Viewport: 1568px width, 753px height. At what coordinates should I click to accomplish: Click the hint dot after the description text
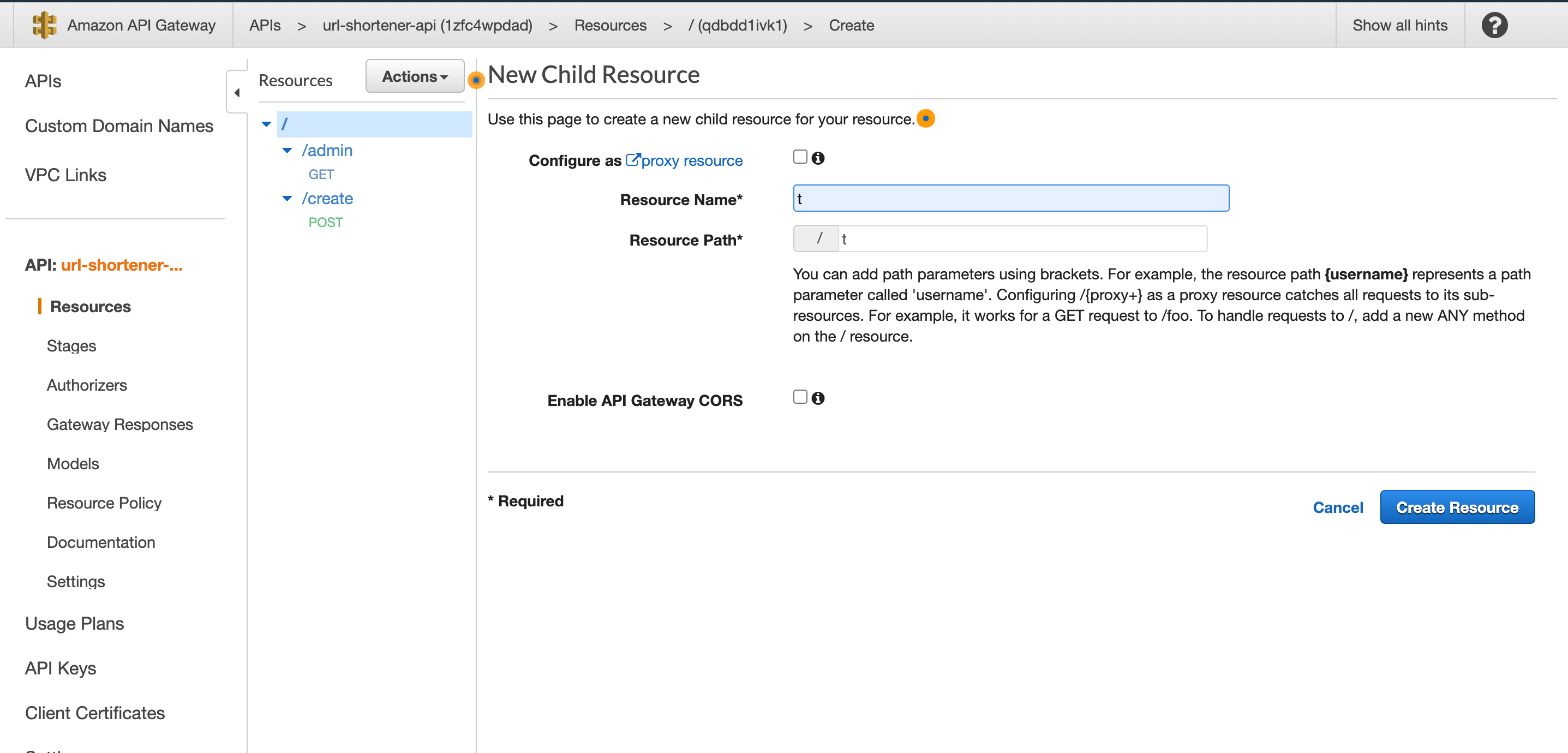coord(926,119)
